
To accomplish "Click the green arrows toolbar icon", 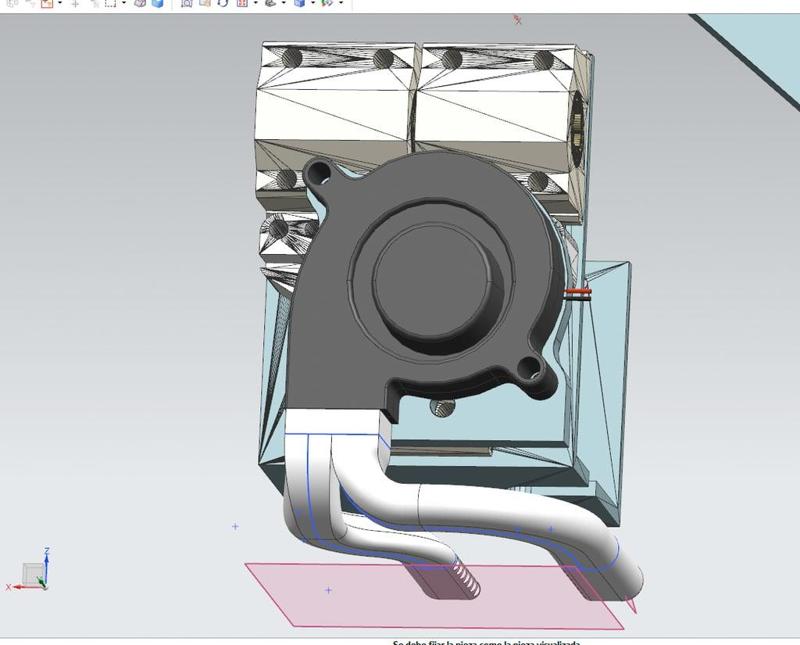I will [328, 3].
